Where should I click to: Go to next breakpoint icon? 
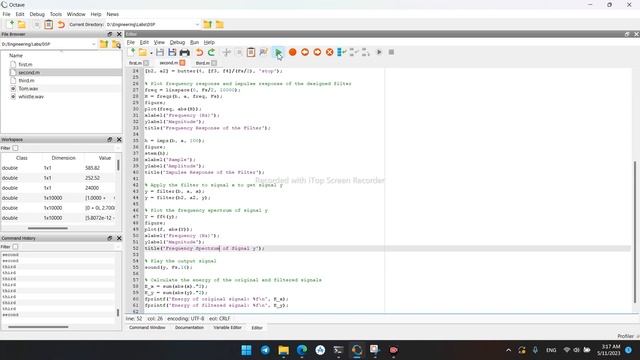coord(317,52)
